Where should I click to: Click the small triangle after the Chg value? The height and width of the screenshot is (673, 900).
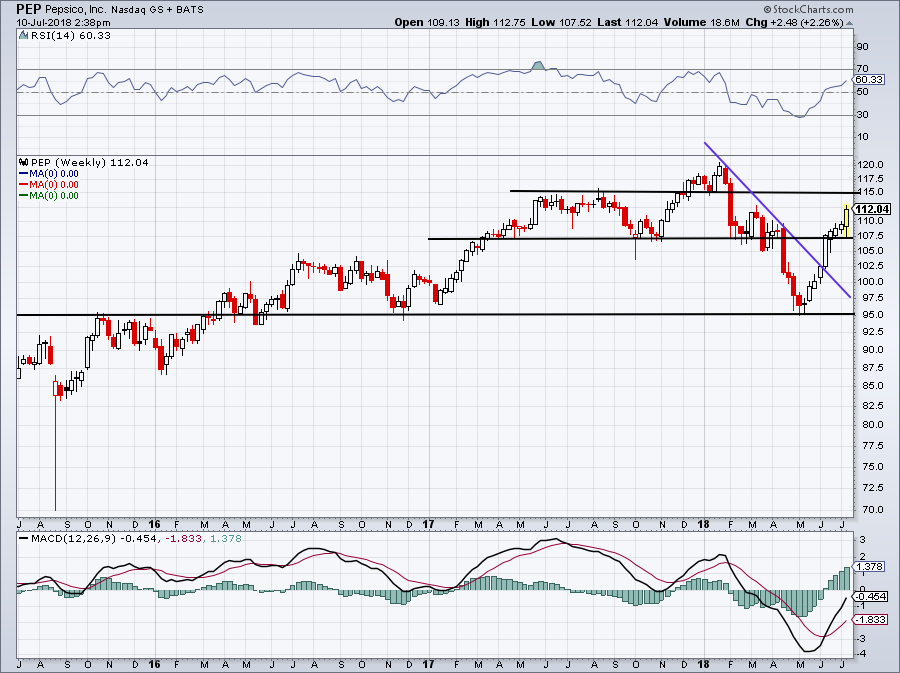[x=849, y=23]
